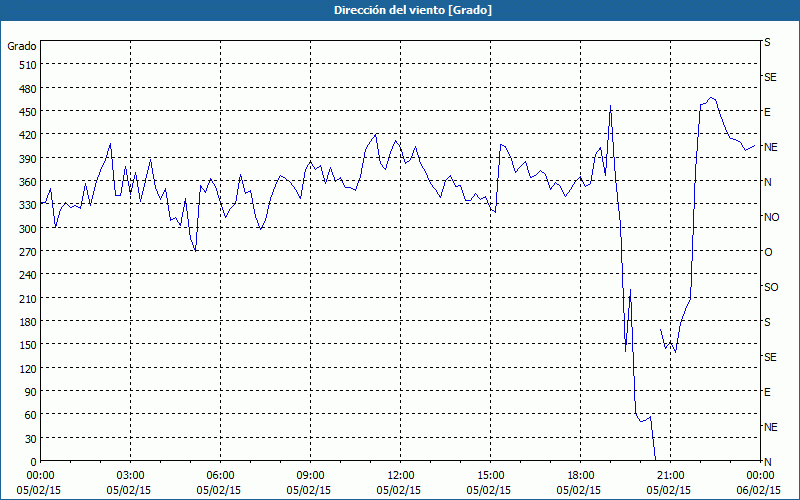
Task: Select the 18:00 time axis label
Action: 581,476
